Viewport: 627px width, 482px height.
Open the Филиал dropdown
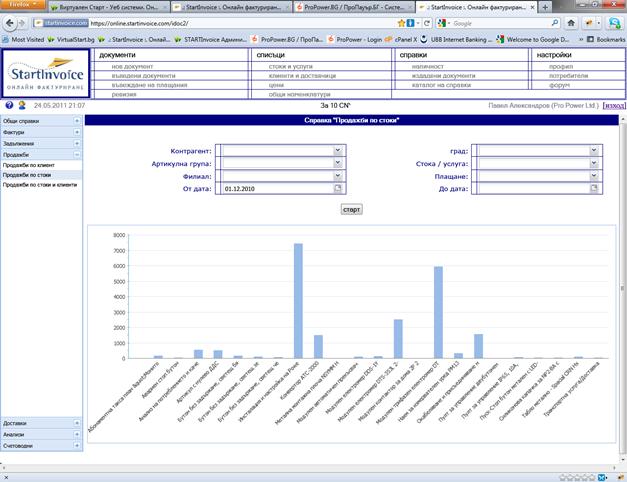click(337, 176)
